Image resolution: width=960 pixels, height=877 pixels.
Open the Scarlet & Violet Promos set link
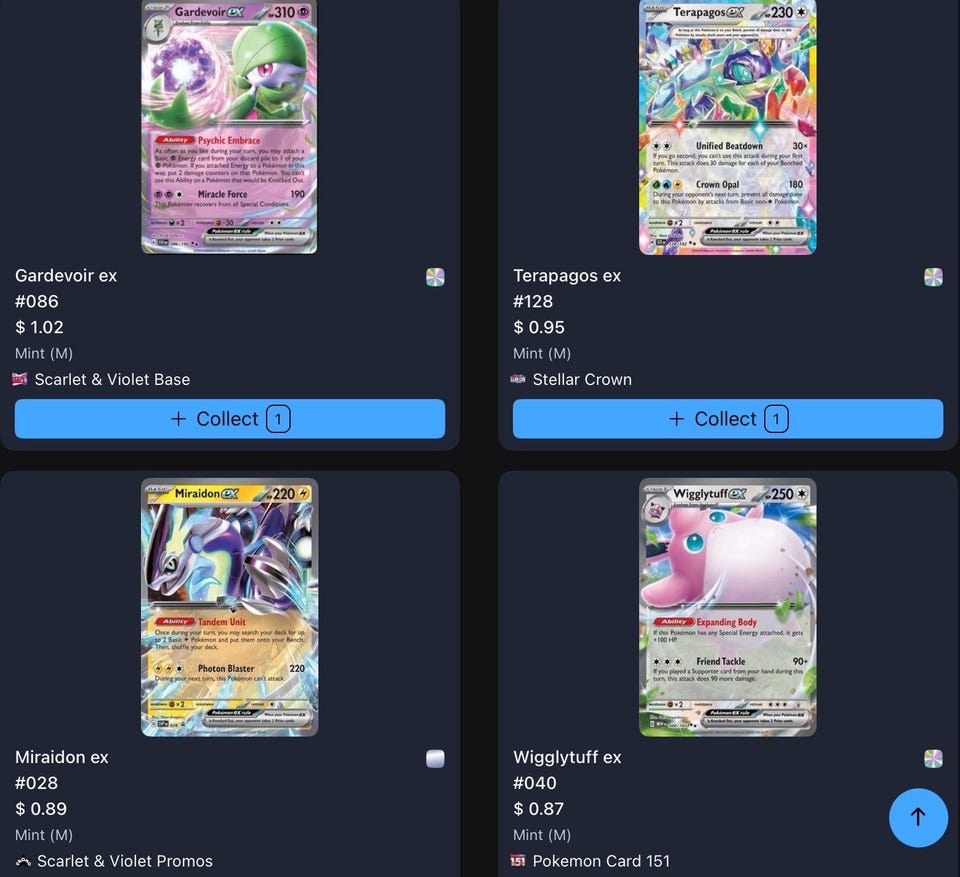pos(125,860)
